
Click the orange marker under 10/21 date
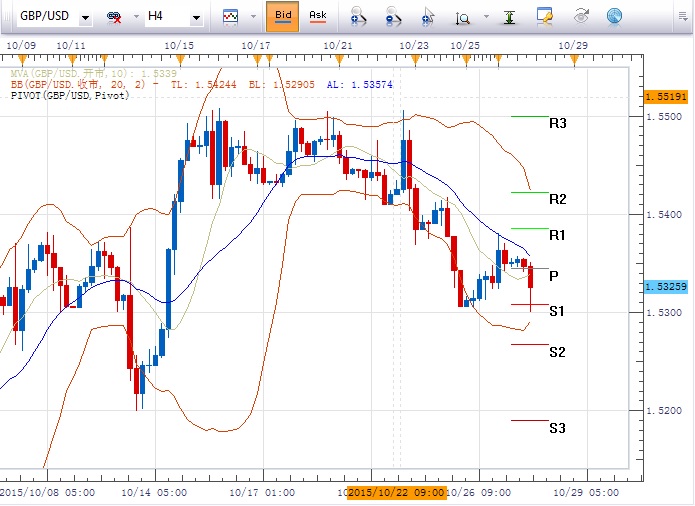(x=339, y=59)
